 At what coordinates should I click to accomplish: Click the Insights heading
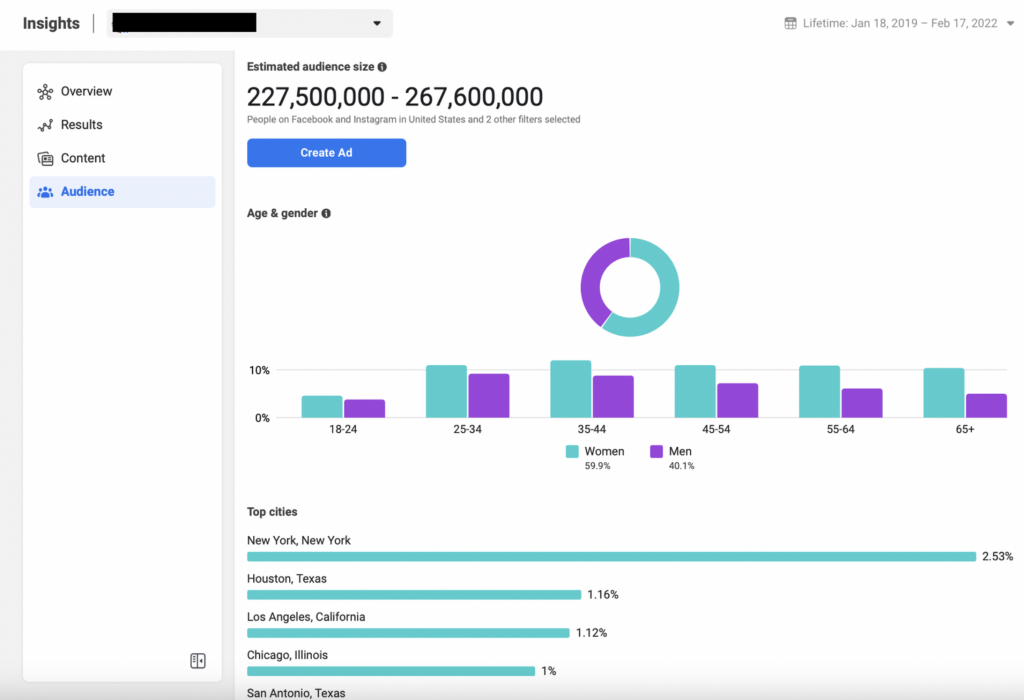click(51, 24)
